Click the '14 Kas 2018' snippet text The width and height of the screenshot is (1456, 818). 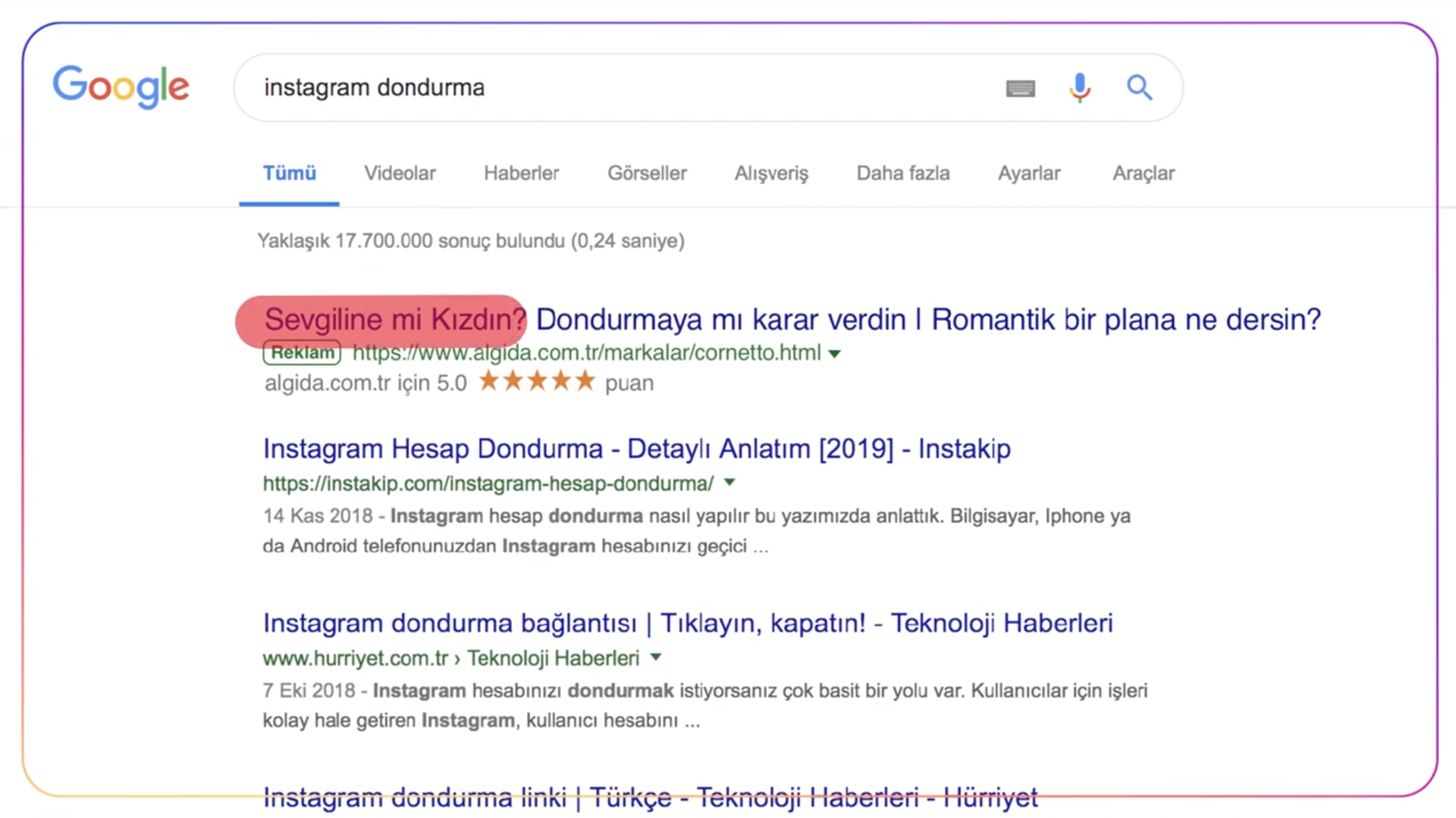coord(318,516)
